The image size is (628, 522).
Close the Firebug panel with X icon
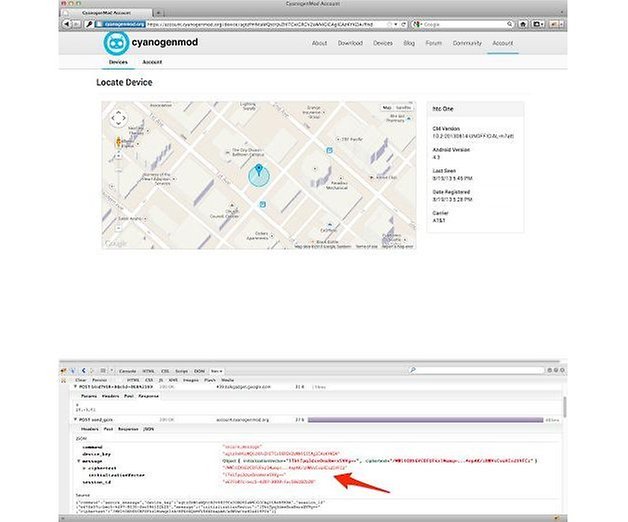[x=562, y=371]
